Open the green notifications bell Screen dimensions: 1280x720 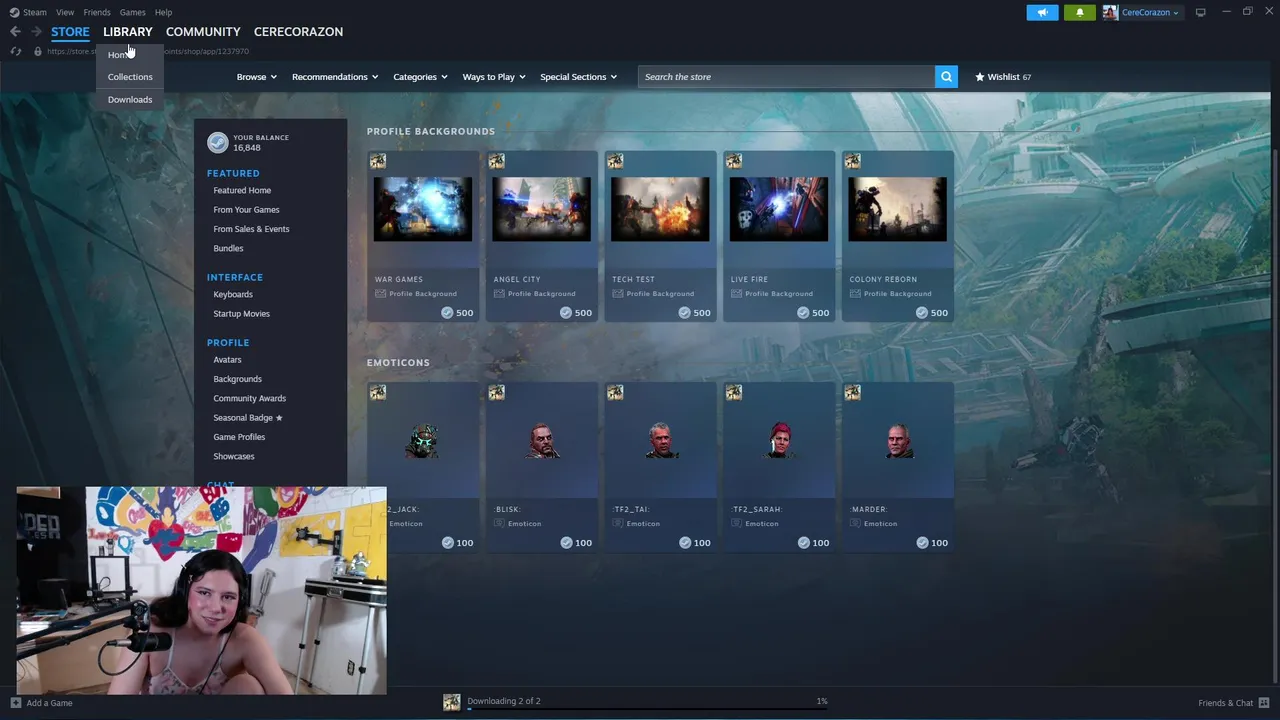point(1079,12)
